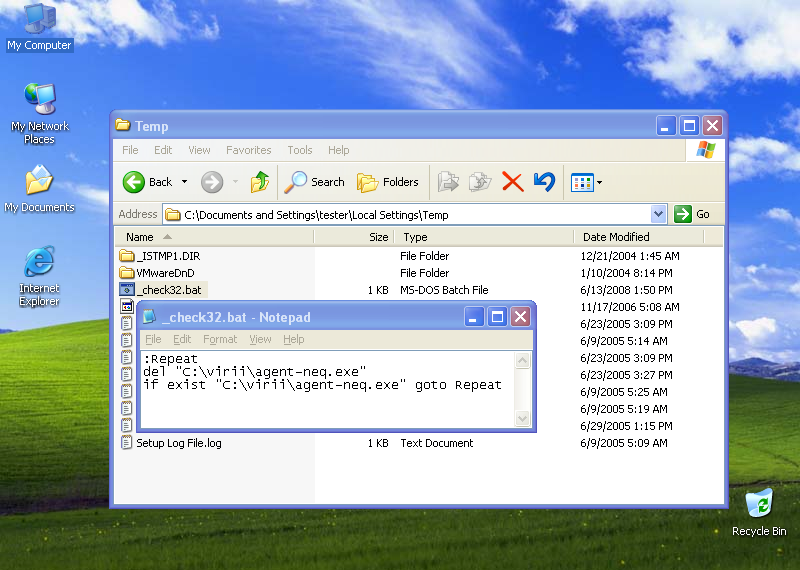Select the Setup Log File.log icon
The image size is (800, 570).
pos(127,442)
